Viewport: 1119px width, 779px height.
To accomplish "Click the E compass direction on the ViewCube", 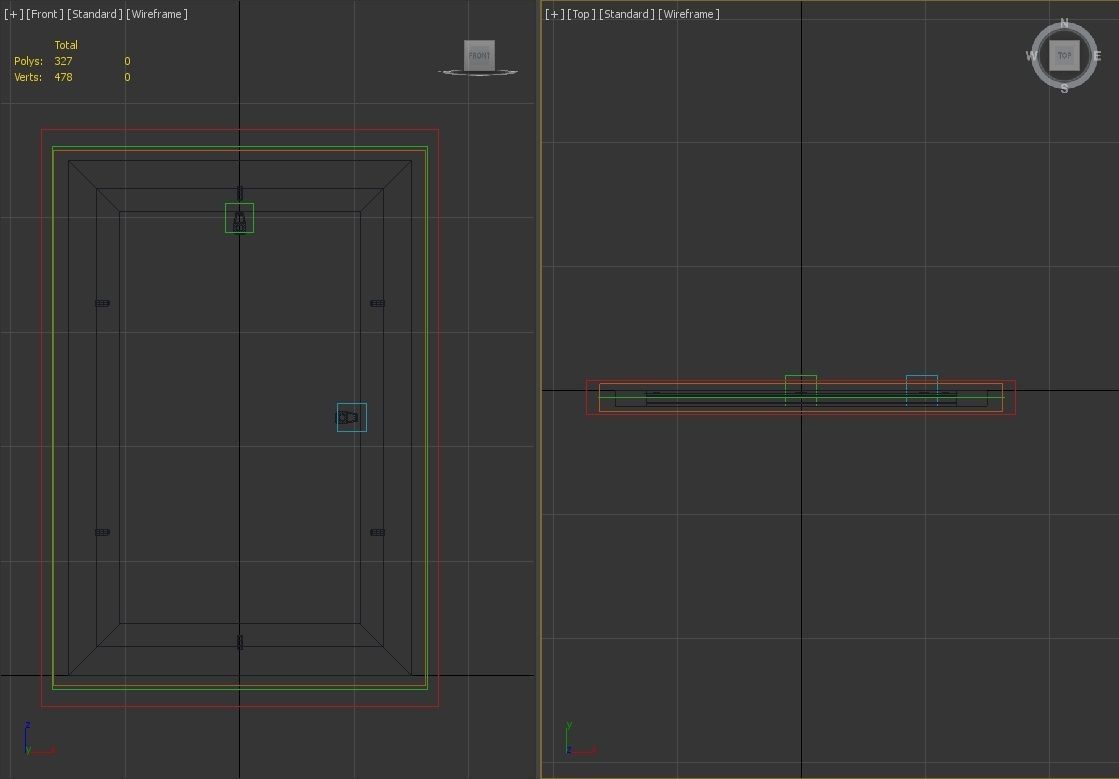I will click(1097, 56).
